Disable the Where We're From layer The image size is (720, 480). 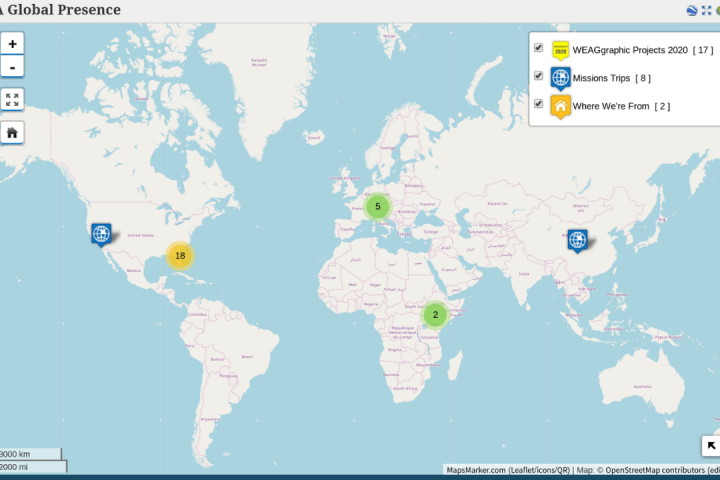(539, 104)
